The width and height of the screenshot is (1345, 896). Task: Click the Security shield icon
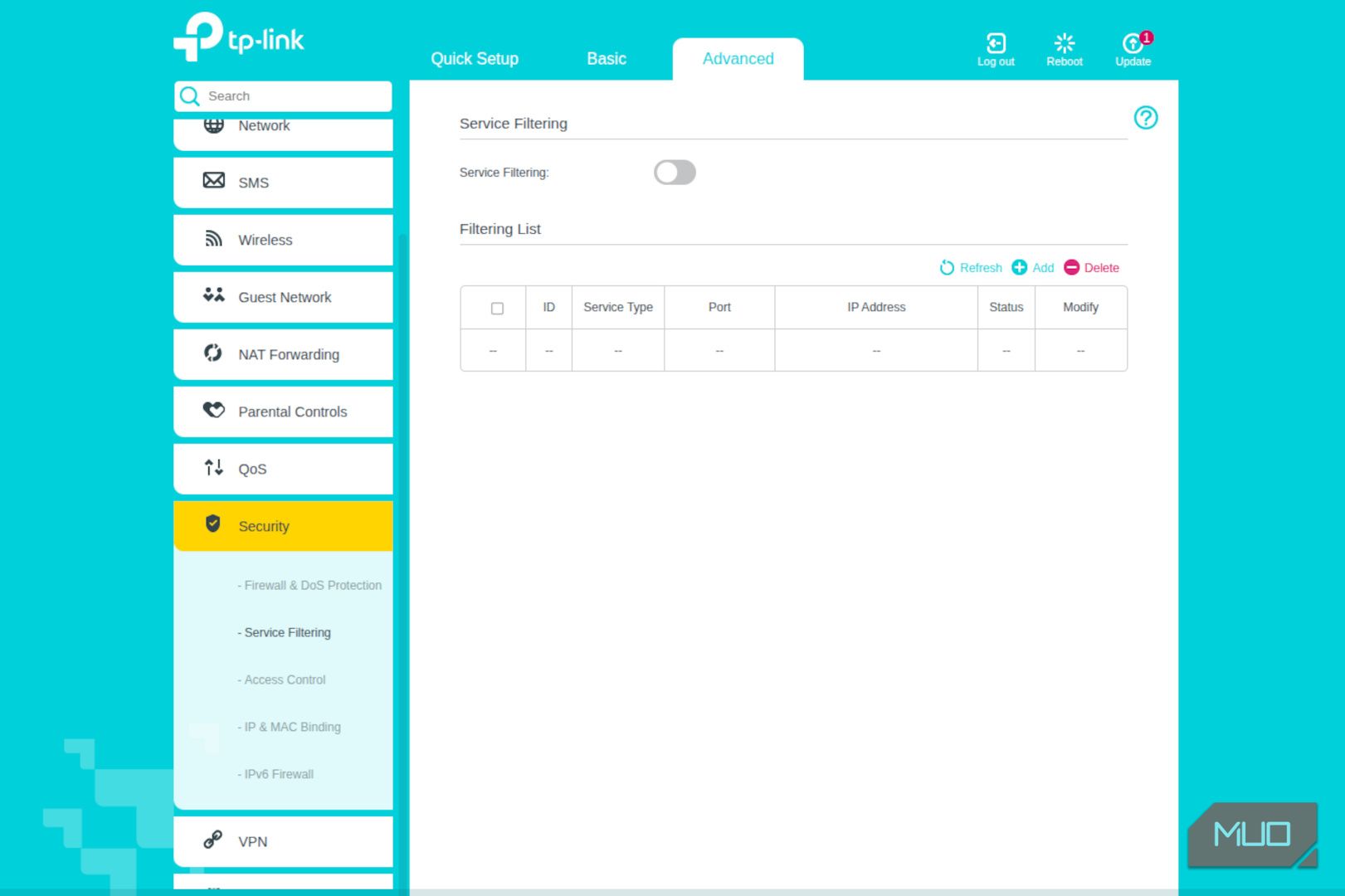click(213, 523)
